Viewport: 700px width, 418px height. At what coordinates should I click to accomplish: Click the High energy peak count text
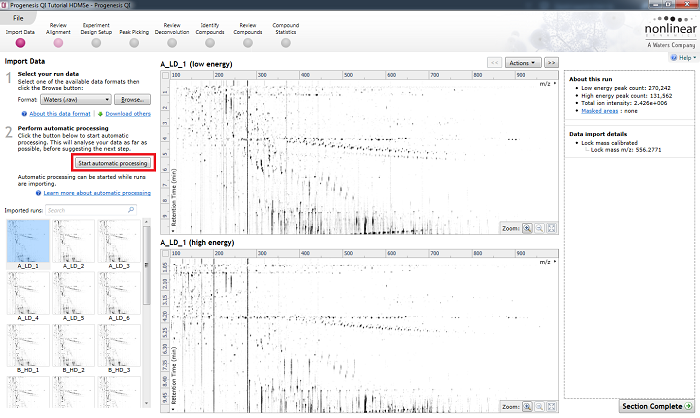point(626,96)
